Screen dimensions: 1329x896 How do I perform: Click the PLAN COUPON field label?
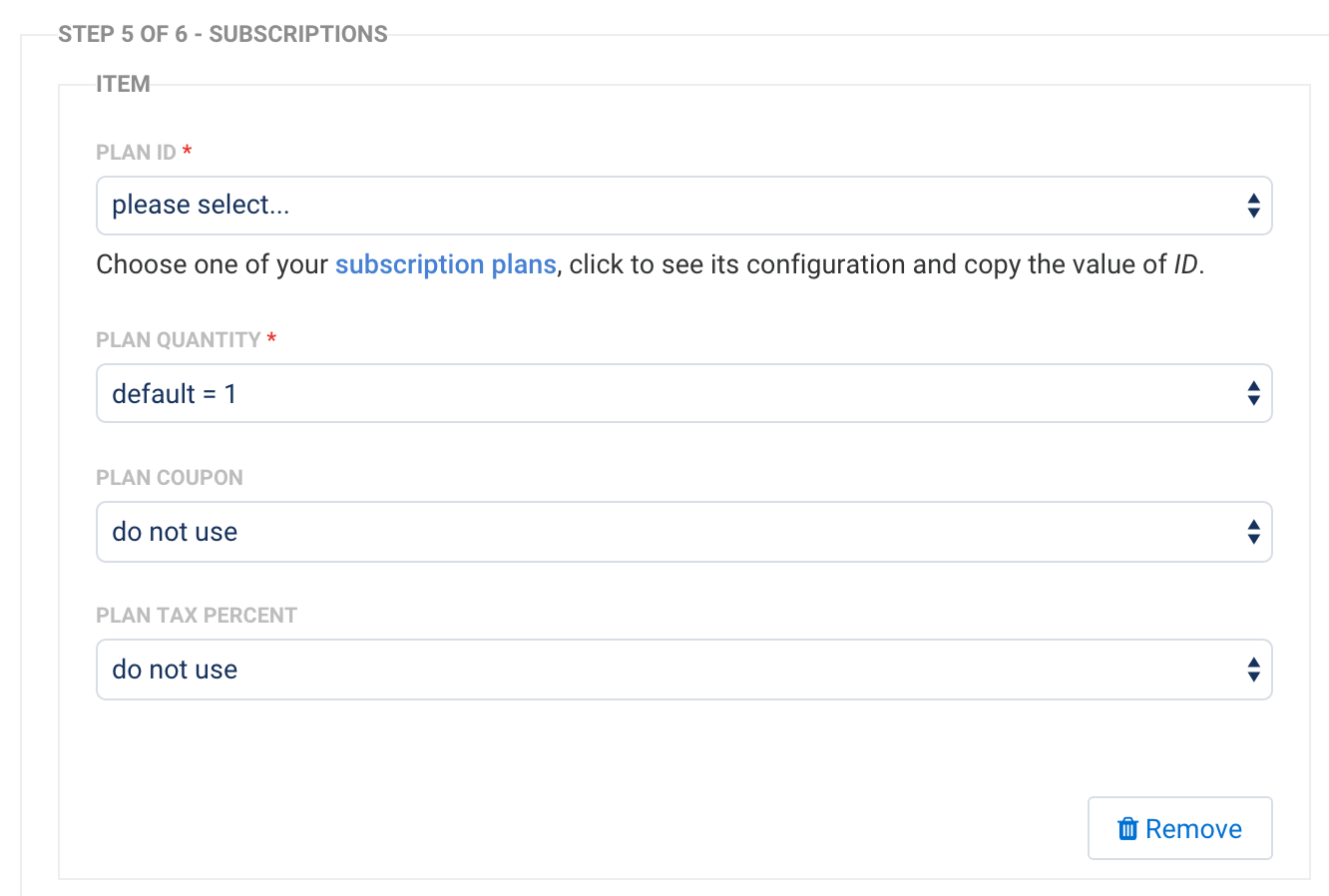pos(169,478)
